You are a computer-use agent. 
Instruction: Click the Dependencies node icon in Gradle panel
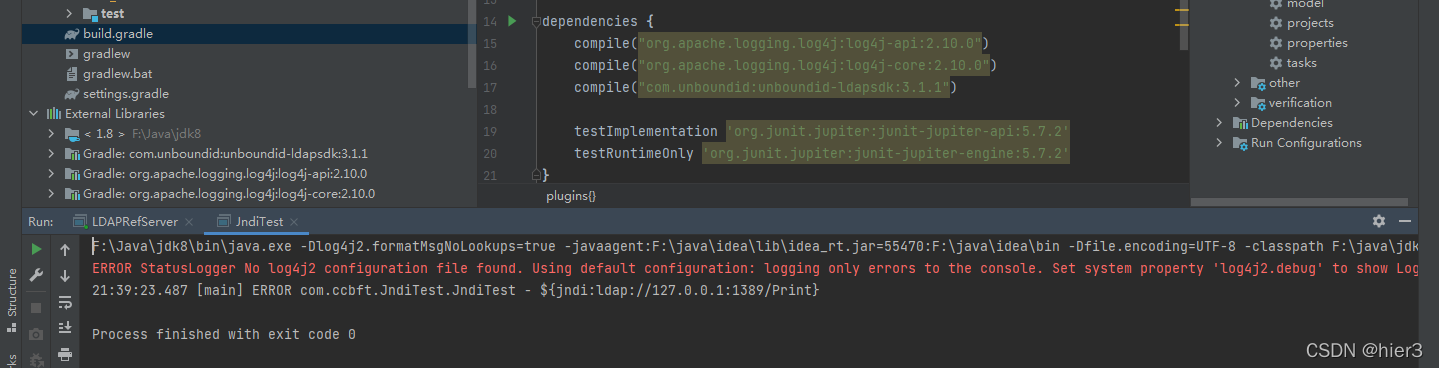pyautogui.click(x=1241, y=123)
